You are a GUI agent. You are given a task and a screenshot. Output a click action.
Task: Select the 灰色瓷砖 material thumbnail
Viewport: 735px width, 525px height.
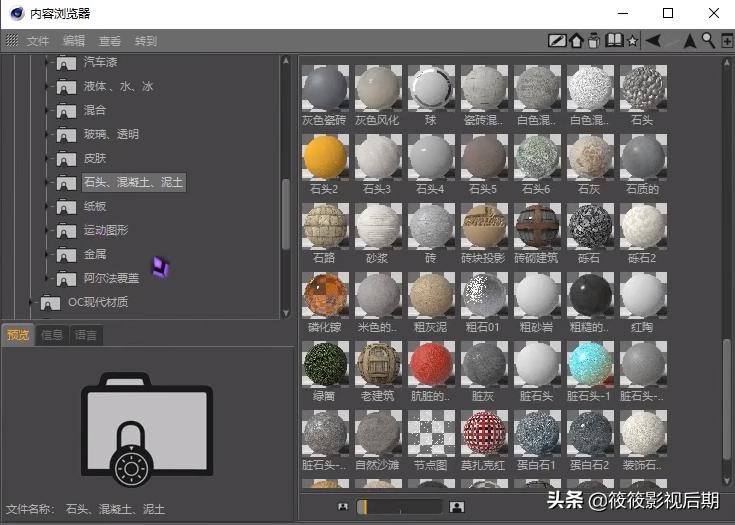pyautogui.click(x=325, y=88)
